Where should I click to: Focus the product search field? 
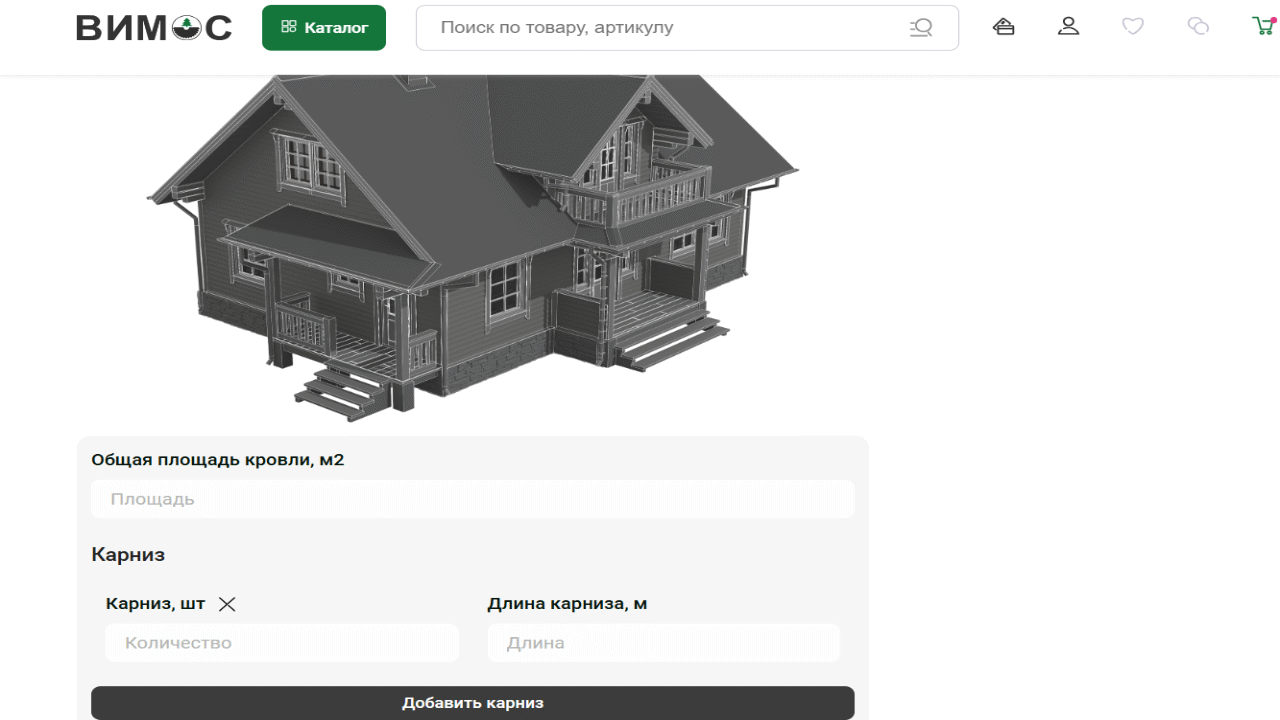click(x=660, y=28)
